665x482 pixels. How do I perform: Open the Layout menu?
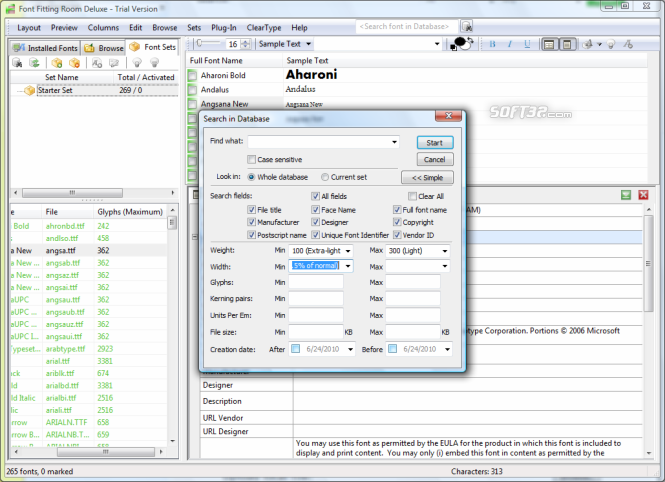pos(29,28)
